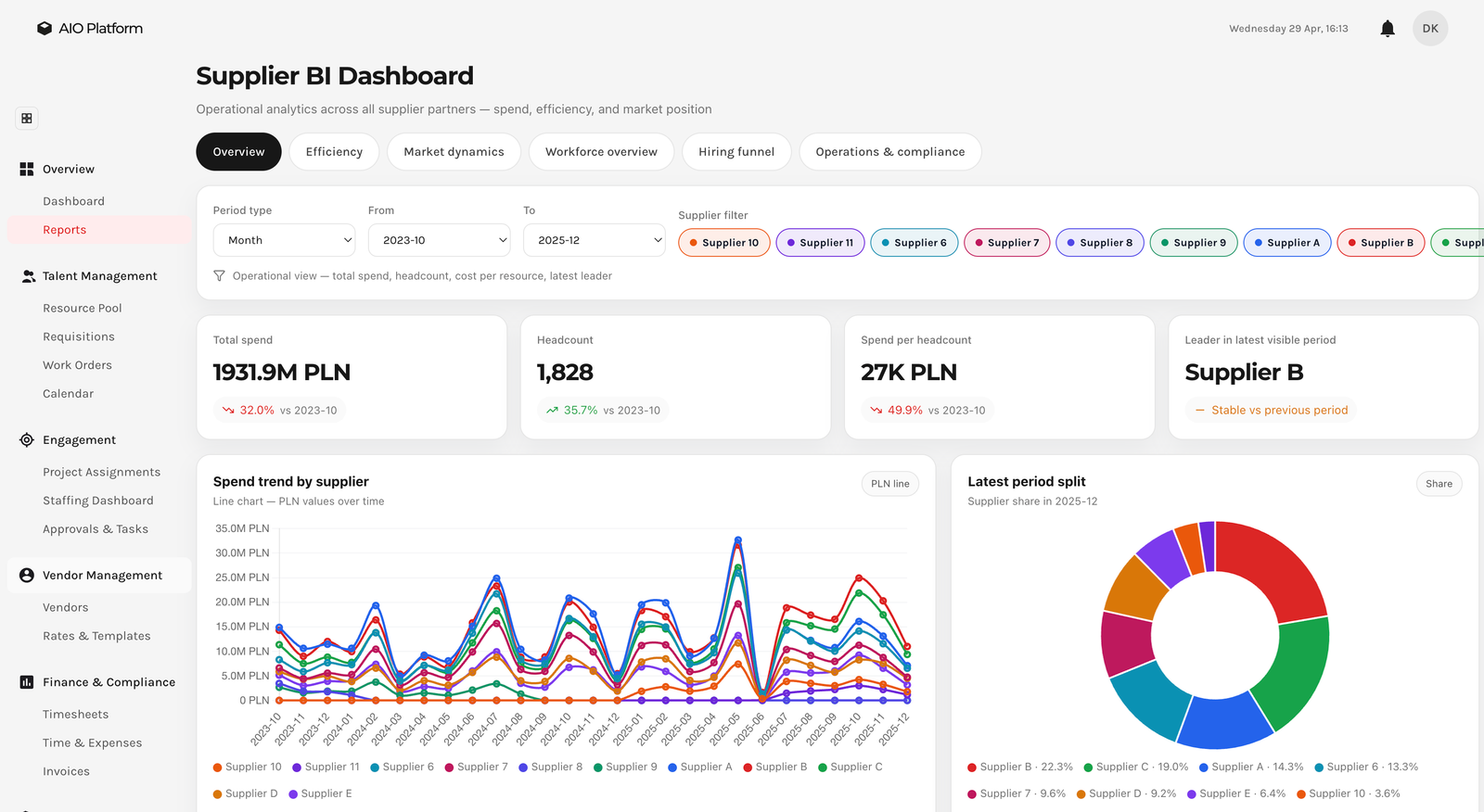Viewport: 1484px width, 812px height.
Task: Click the Spend per headcount trend icon
Action: click(876, 411)
